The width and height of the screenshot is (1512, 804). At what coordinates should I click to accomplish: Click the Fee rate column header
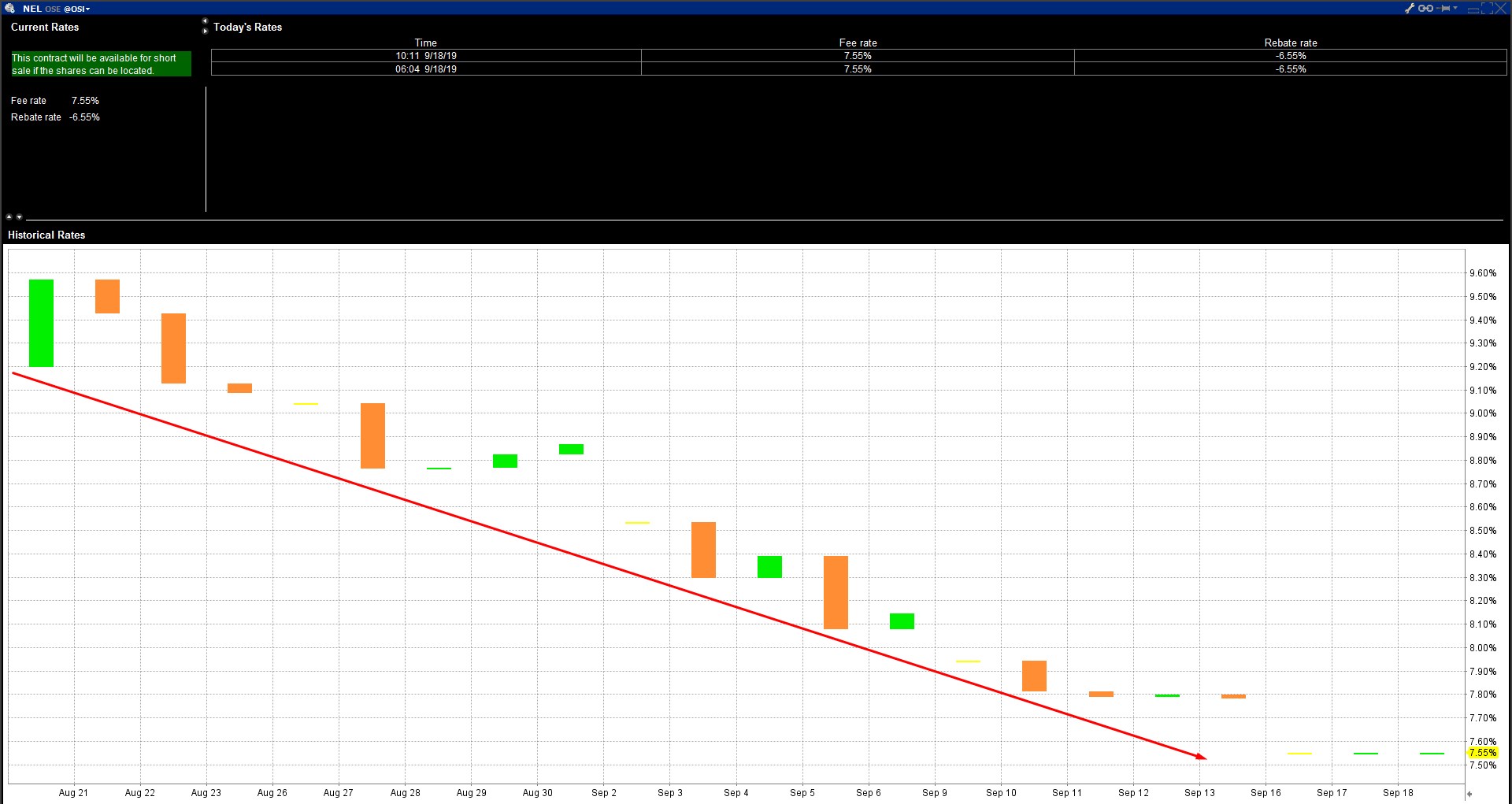(x=858, y=43)
